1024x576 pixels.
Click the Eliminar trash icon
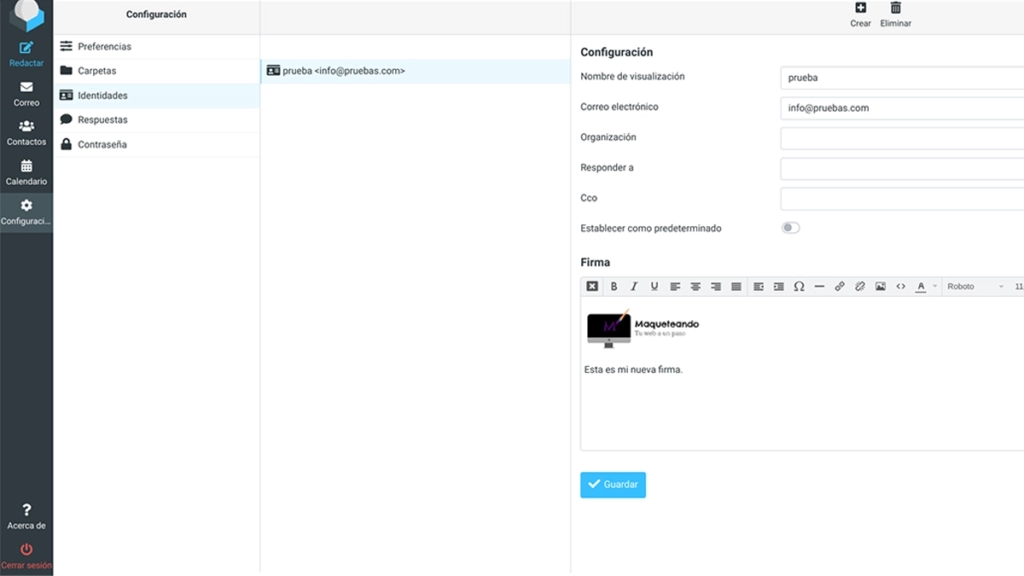tap(895, 14)
